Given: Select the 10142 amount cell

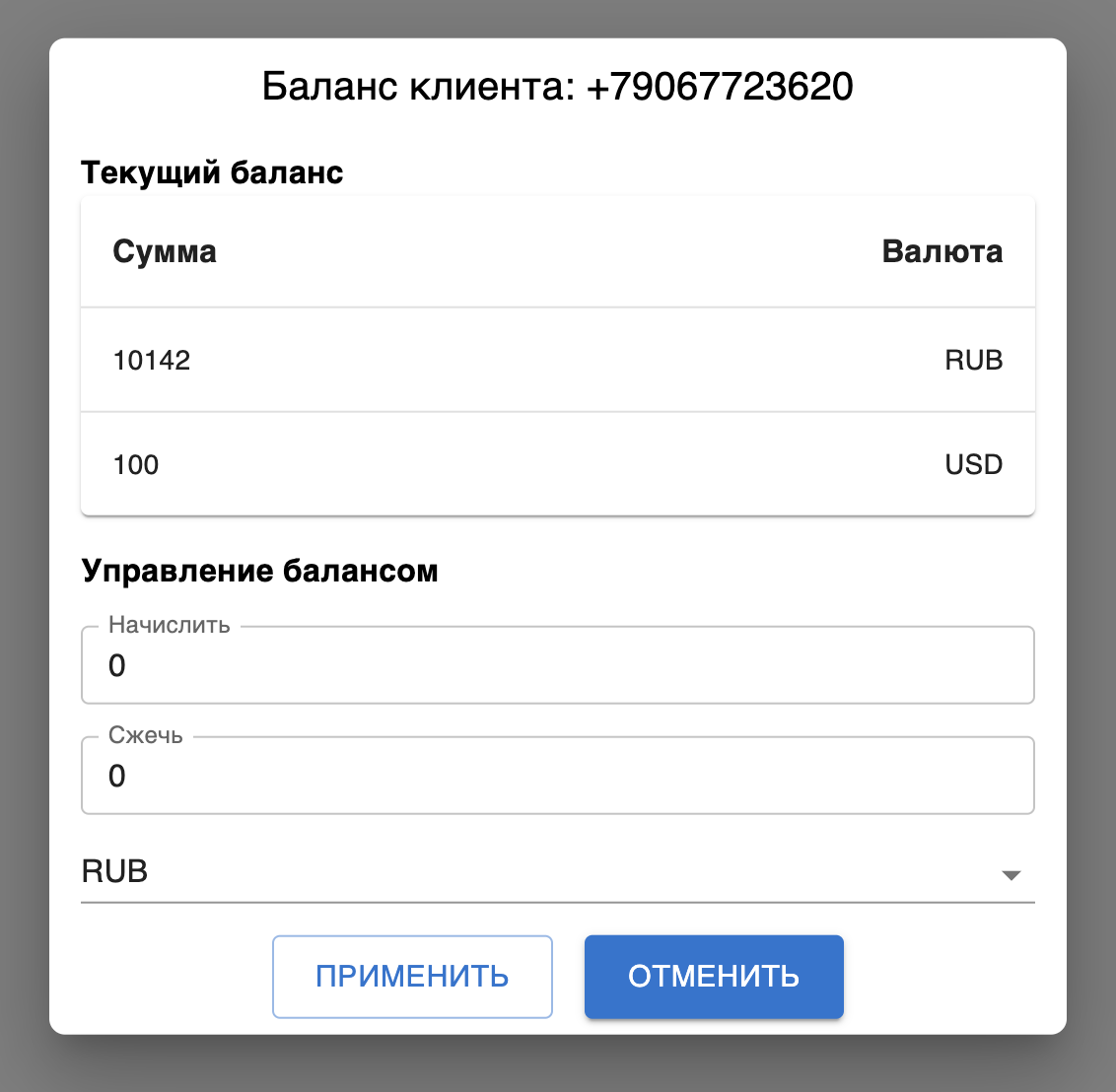Looking at the screenshot, I should point(152,361).
